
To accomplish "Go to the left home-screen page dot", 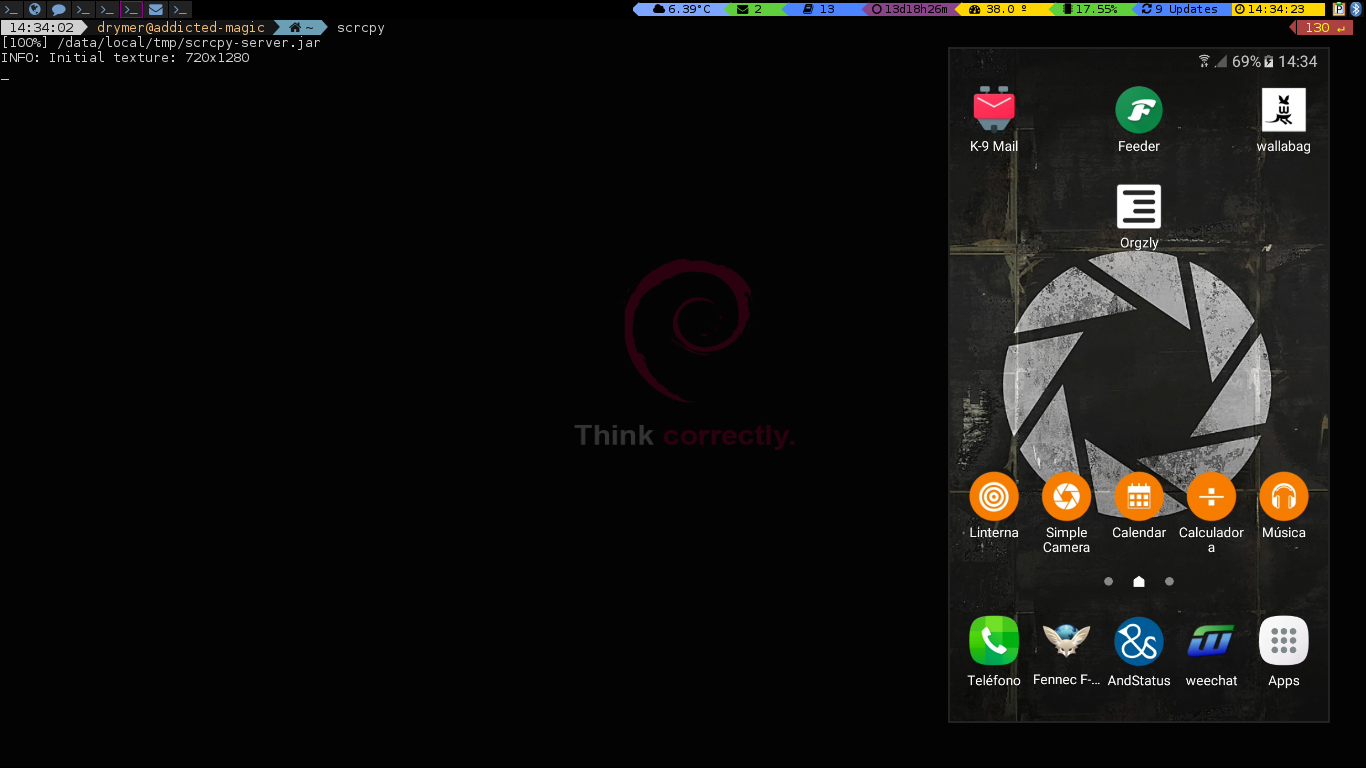I will [1108, 581].
